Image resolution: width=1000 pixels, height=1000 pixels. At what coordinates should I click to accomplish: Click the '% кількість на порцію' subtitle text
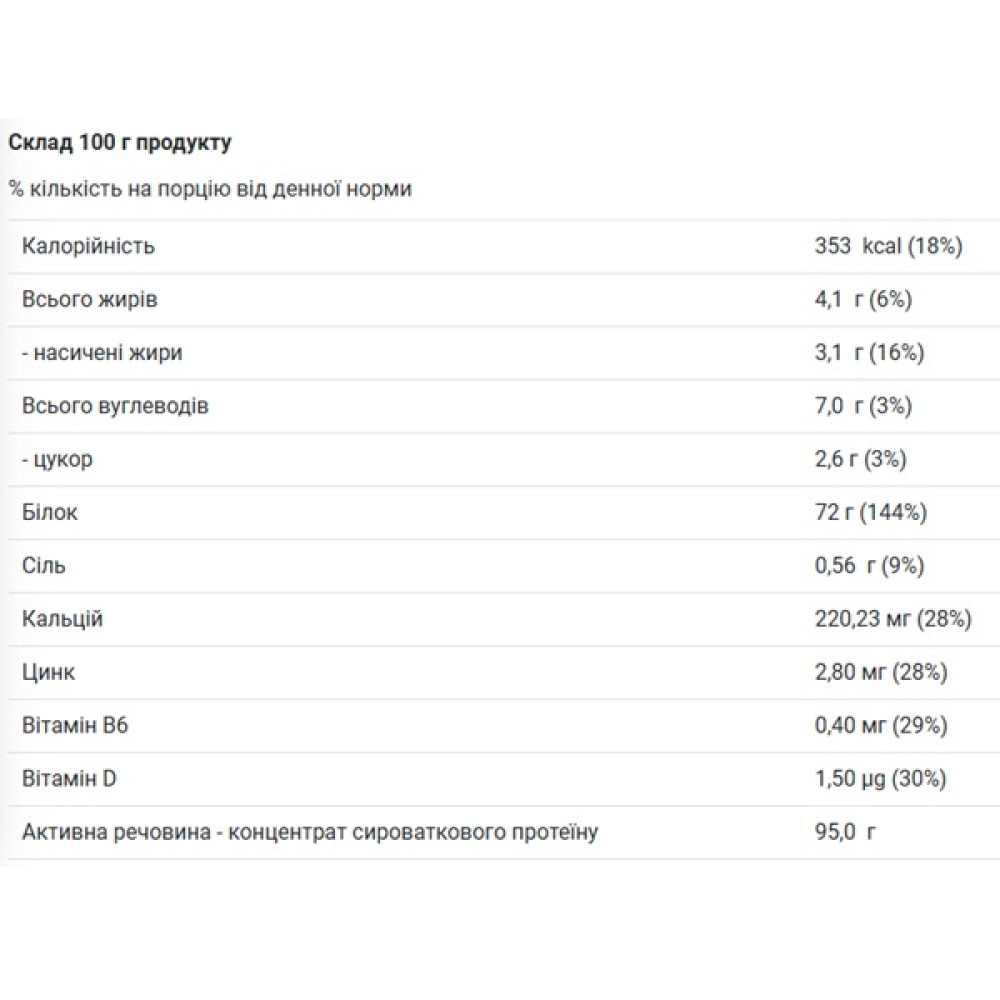point(210,189)
